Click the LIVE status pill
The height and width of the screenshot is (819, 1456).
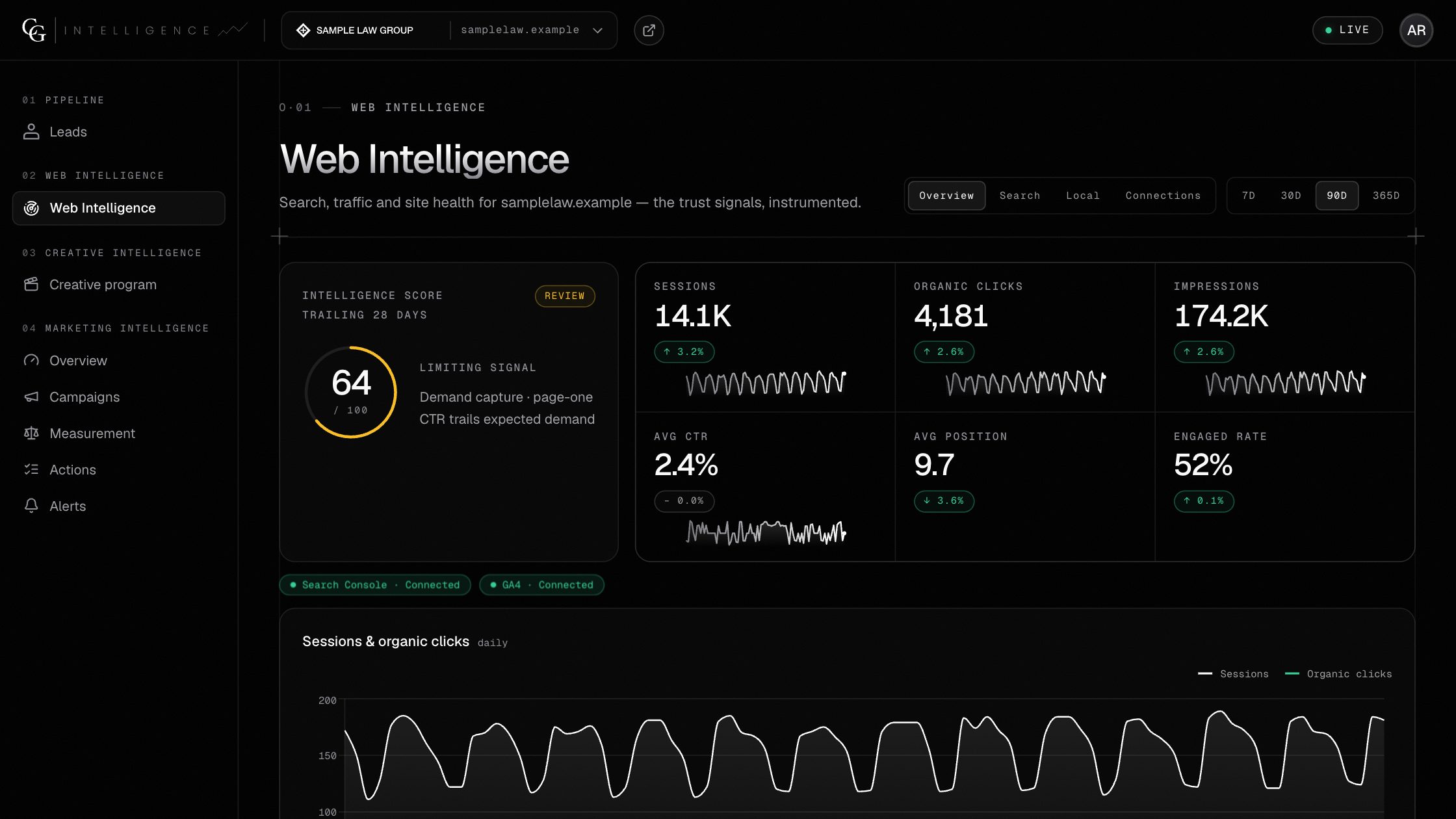(1347, 30)
